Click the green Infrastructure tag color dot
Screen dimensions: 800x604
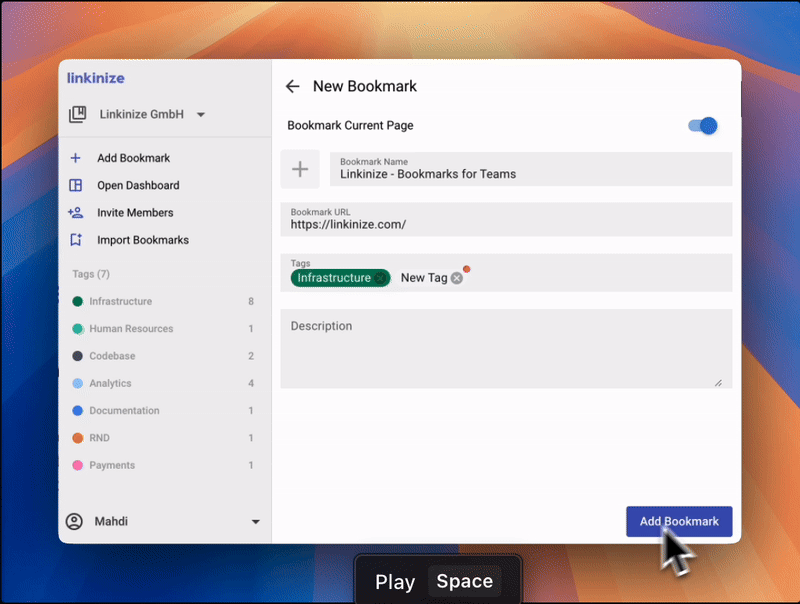click(78, 301)
